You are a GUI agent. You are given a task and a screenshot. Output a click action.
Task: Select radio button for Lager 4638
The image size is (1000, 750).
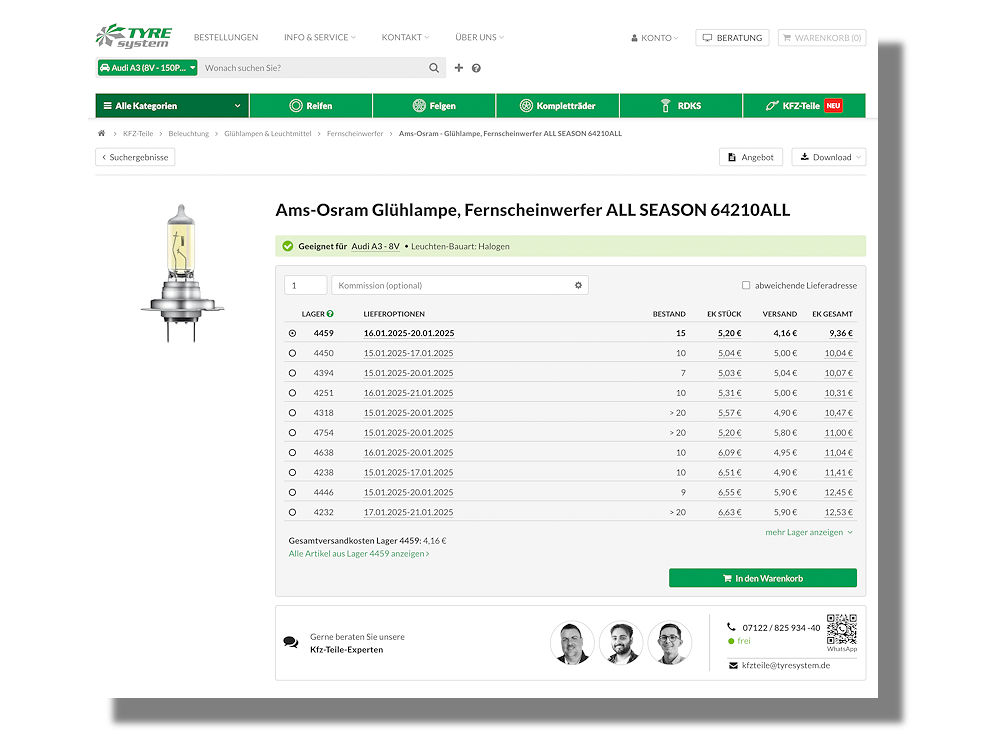click(x=292, y=453)
